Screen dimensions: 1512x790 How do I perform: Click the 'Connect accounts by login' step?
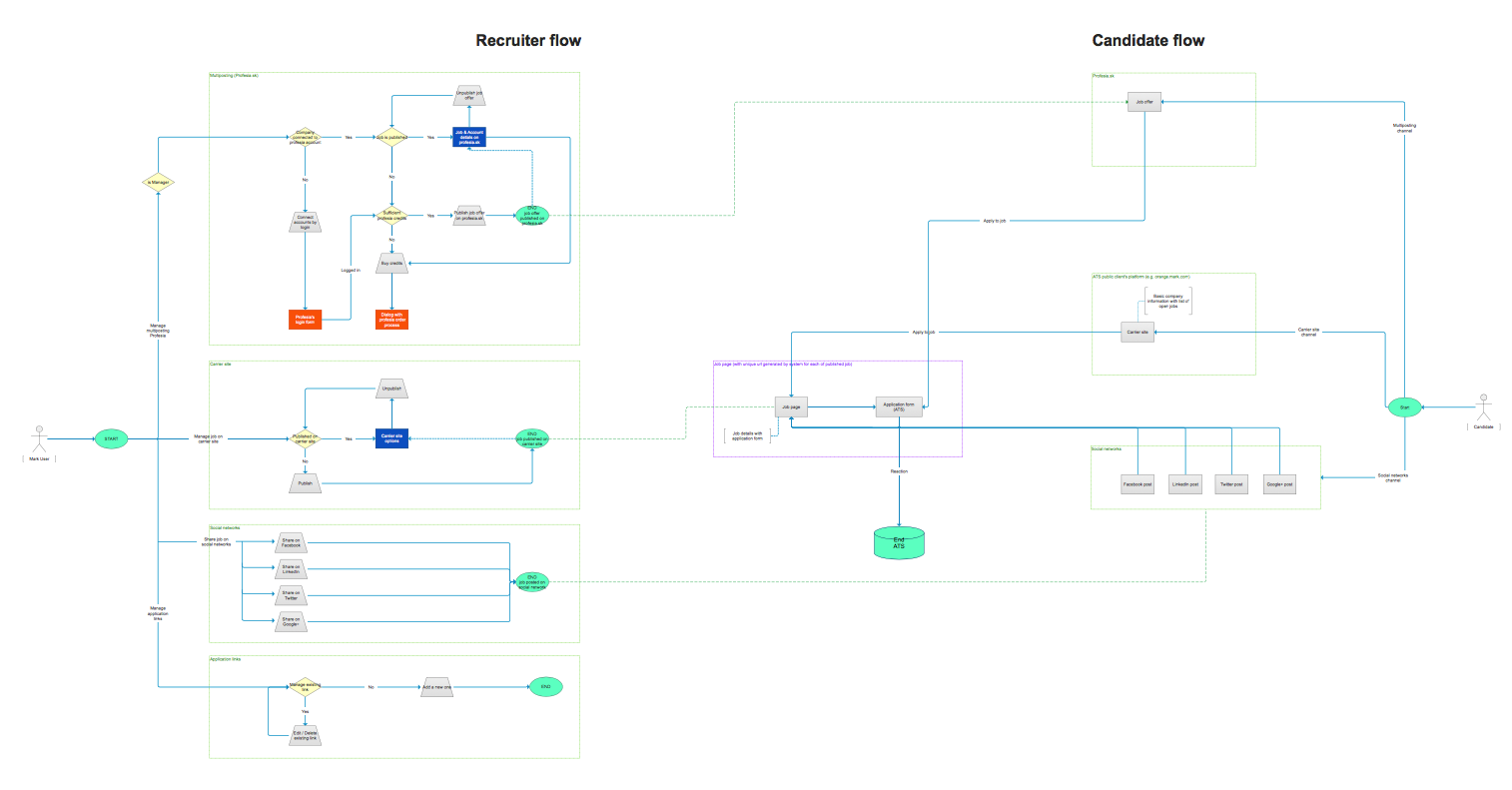click(x=306, y=222)
